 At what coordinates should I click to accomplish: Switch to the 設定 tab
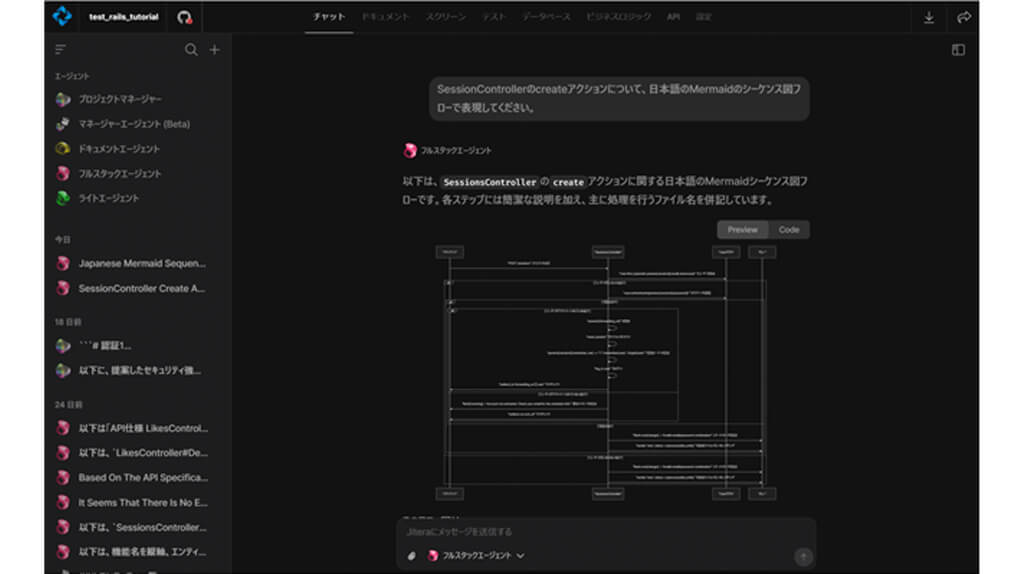pos(703,17)
